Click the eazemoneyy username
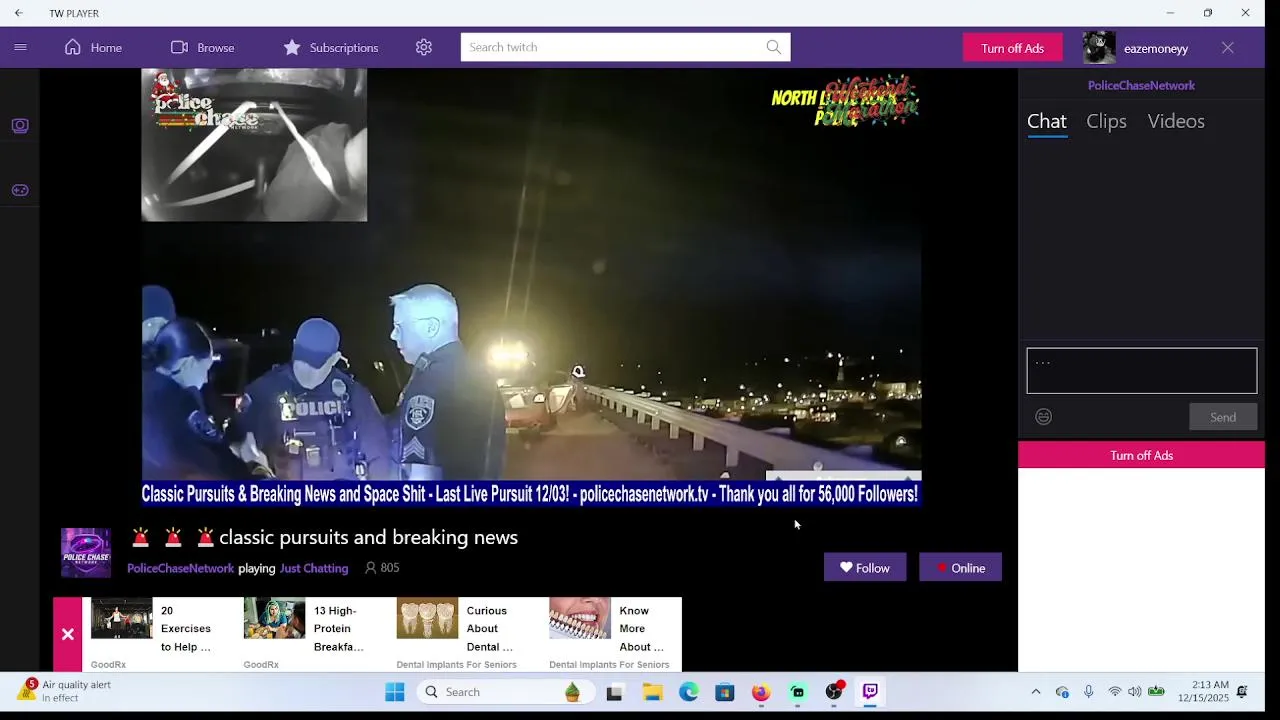Image resolution: width=1280 pixels, height=720 pixels. pos(1155,48)
